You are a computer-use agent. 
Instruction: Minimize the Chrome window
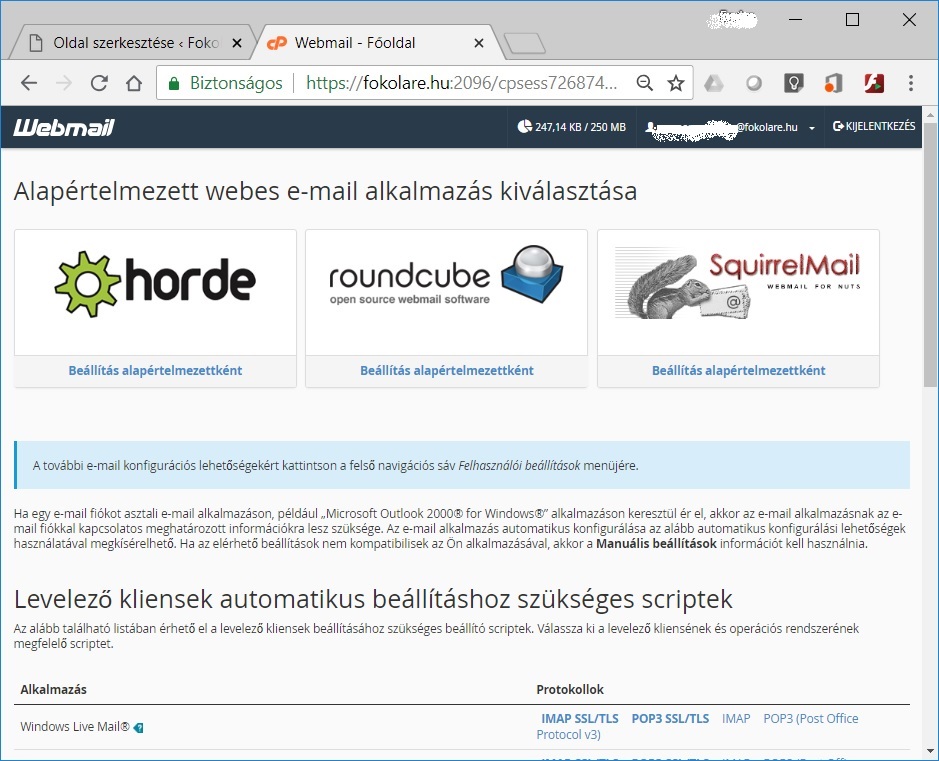click(x=795, y=20)
